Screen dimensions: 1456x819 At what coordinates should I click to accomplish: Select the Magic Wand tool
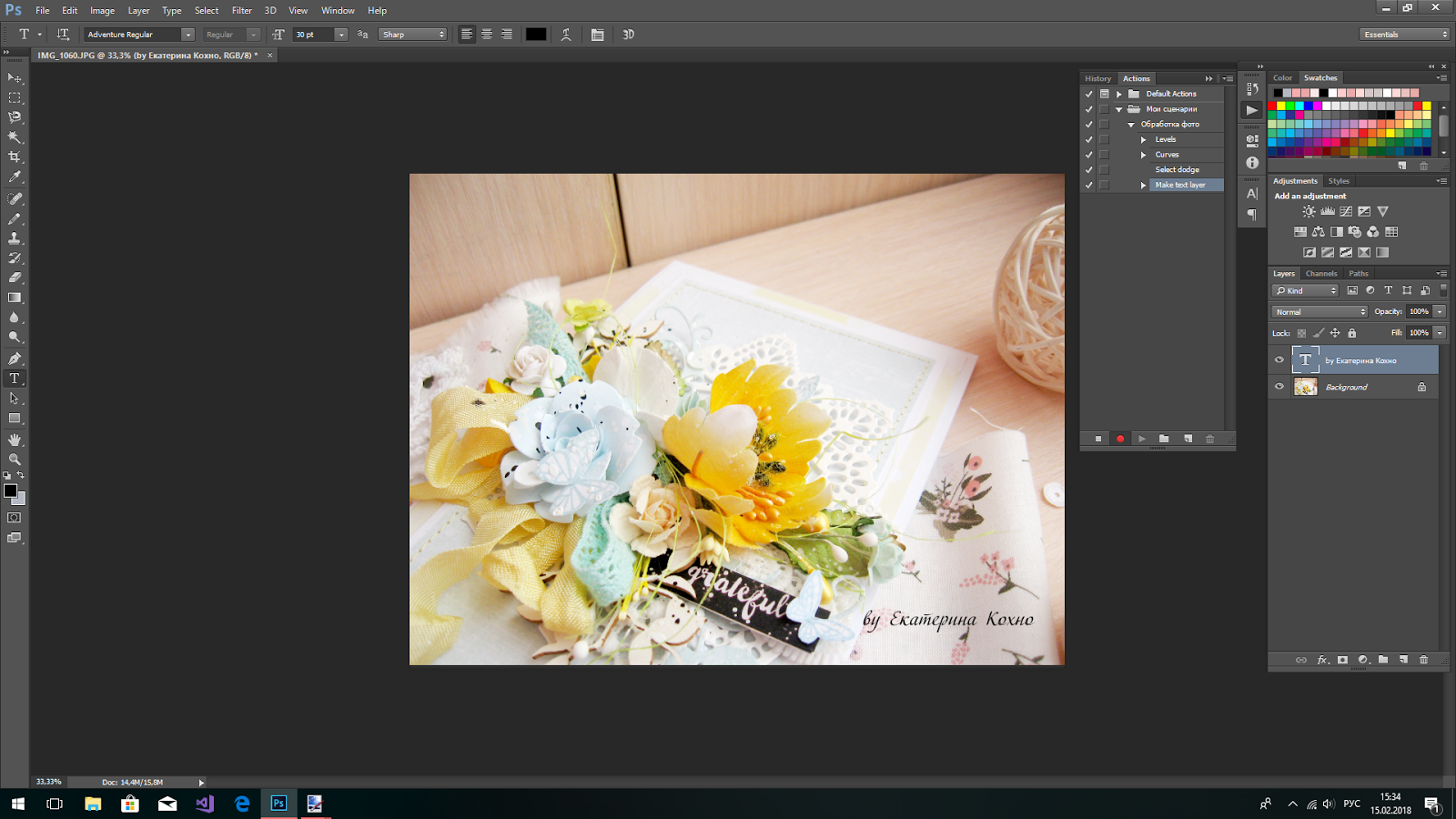pos(15,137)
